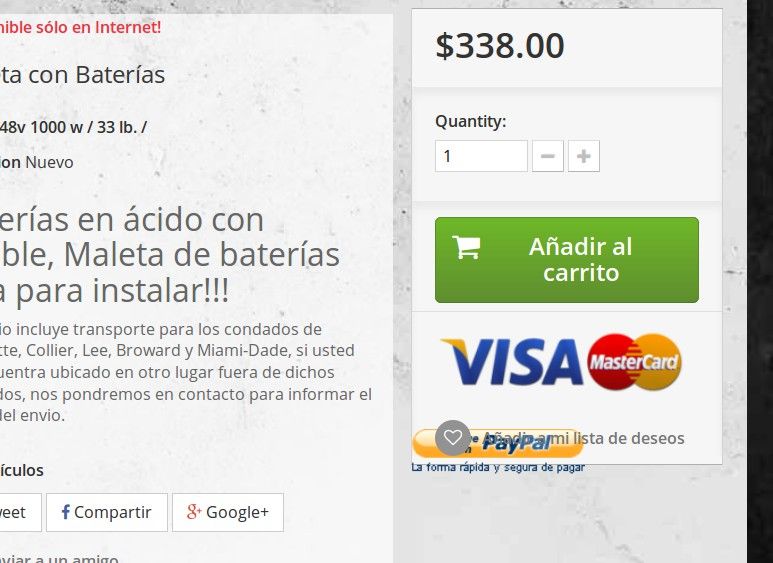Click the heart wishlist icon

(x=453, y=437)
